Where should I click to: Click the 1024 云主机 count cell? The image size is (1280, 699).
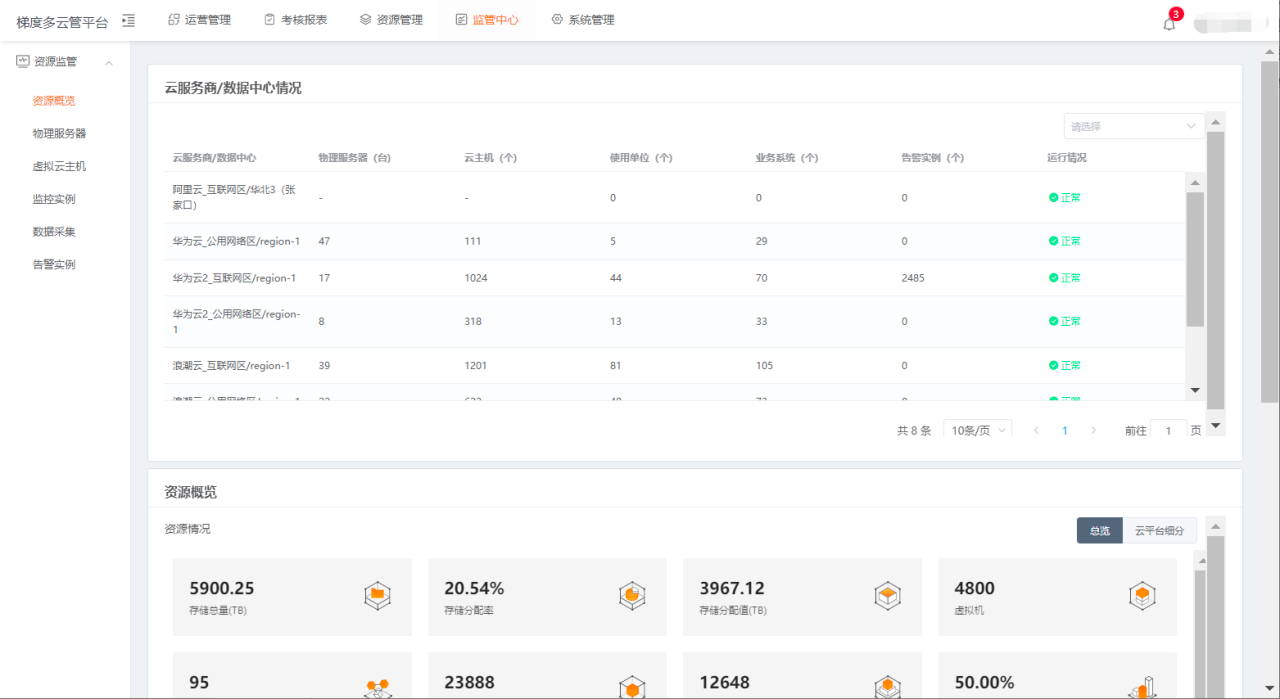pyautogui.click(x=476, y=278)
